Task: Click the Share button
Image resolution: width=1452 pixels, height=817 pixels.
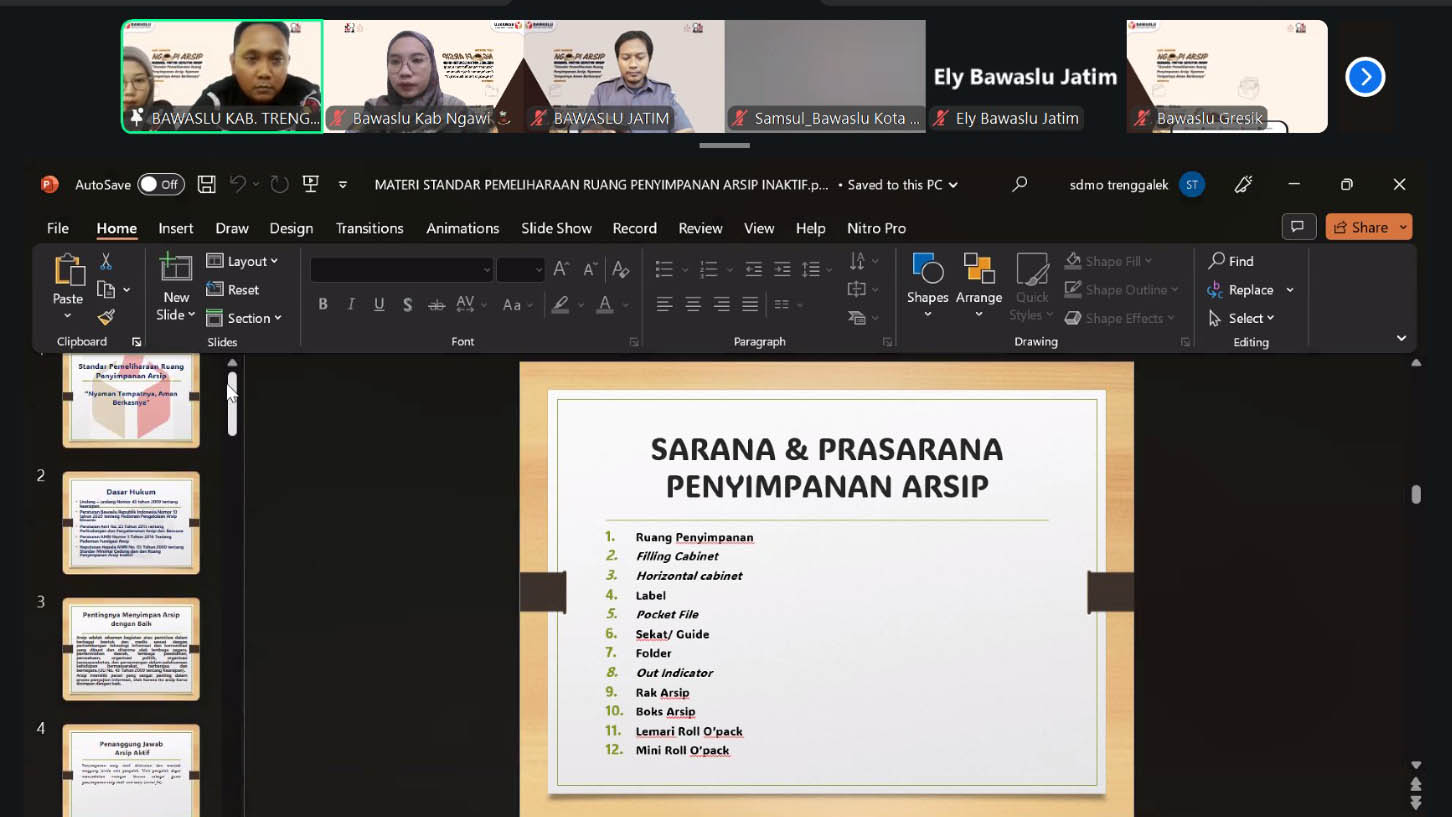Action: point(1368,226)
